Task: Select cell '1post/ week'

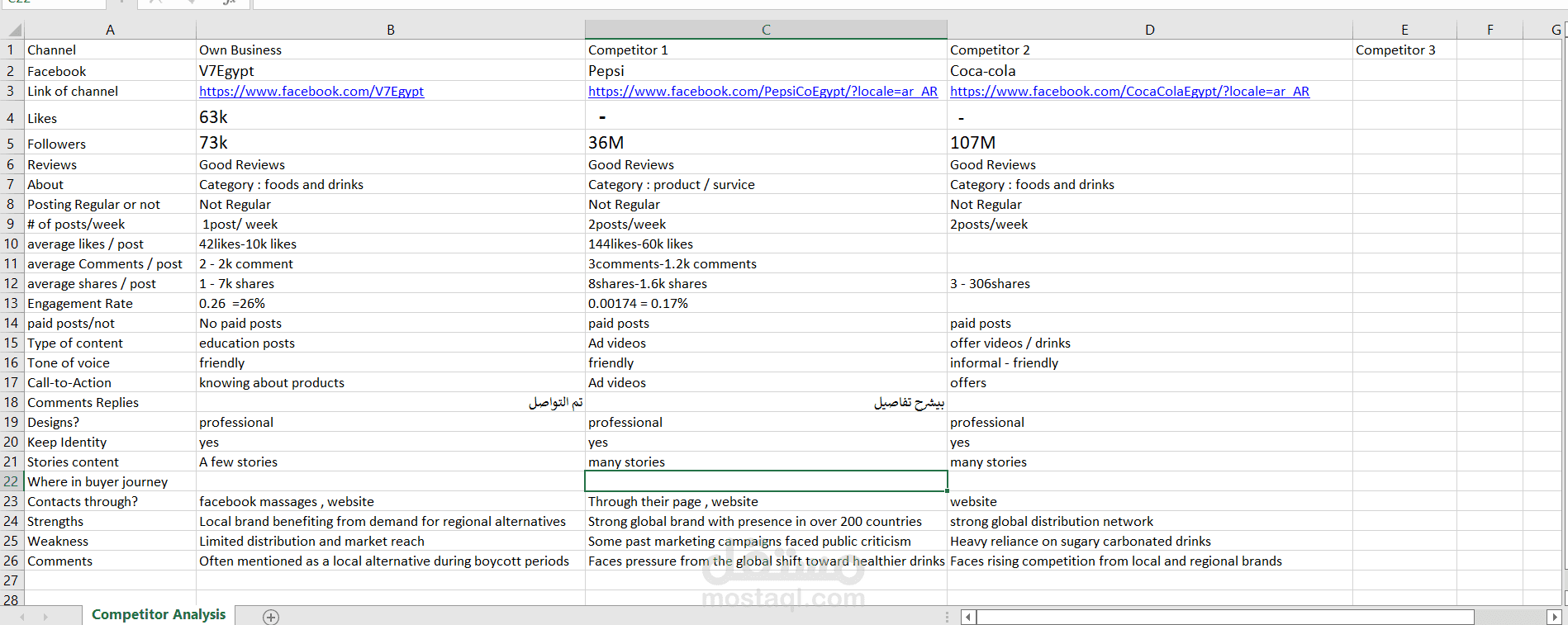Action: click(391, 225)
